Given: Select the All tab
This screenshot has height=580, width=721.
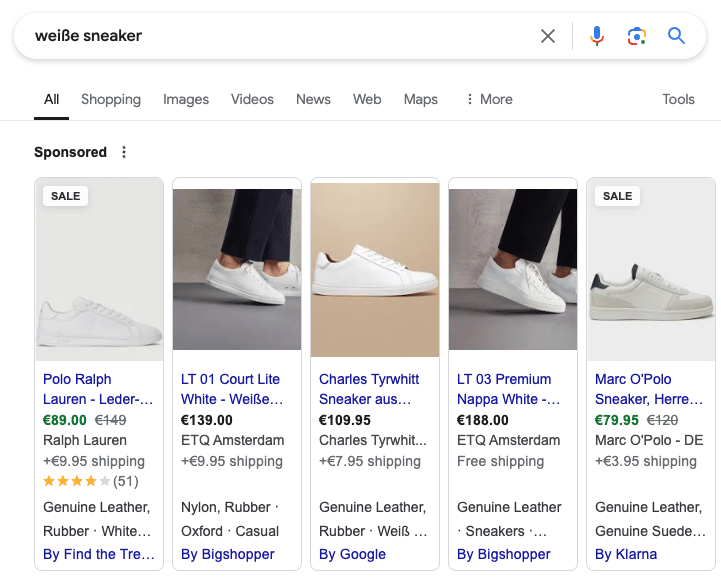Looking at the screenshot, I should point(52,99).
